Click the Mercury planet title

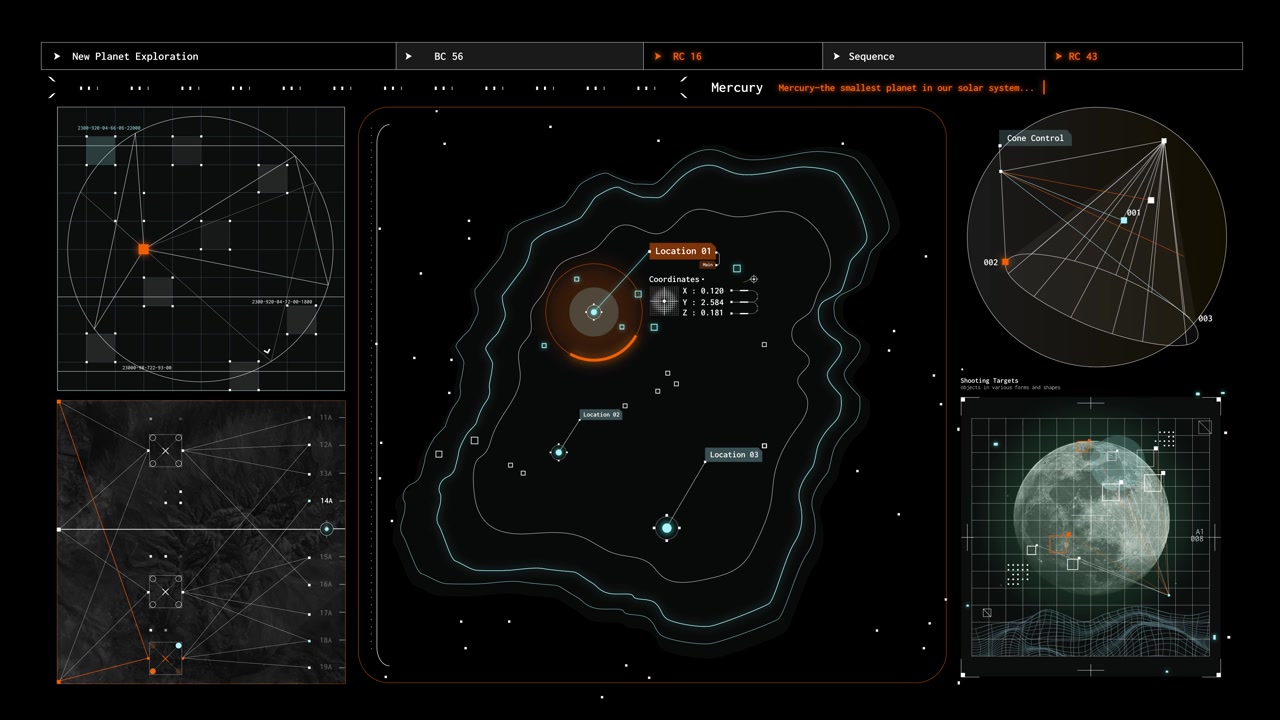pos(737,87)
